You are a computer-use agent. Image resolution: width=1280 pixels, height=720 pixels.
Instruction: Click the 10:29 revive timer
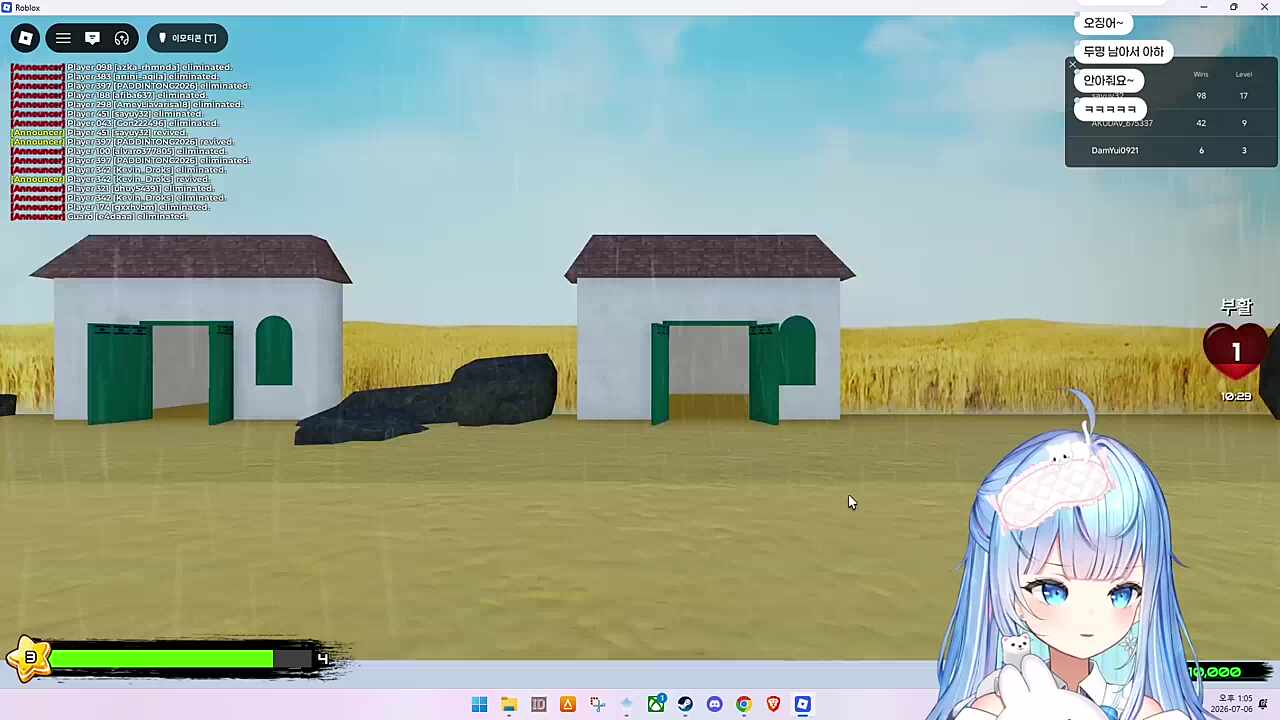[x=1236, y=397]
